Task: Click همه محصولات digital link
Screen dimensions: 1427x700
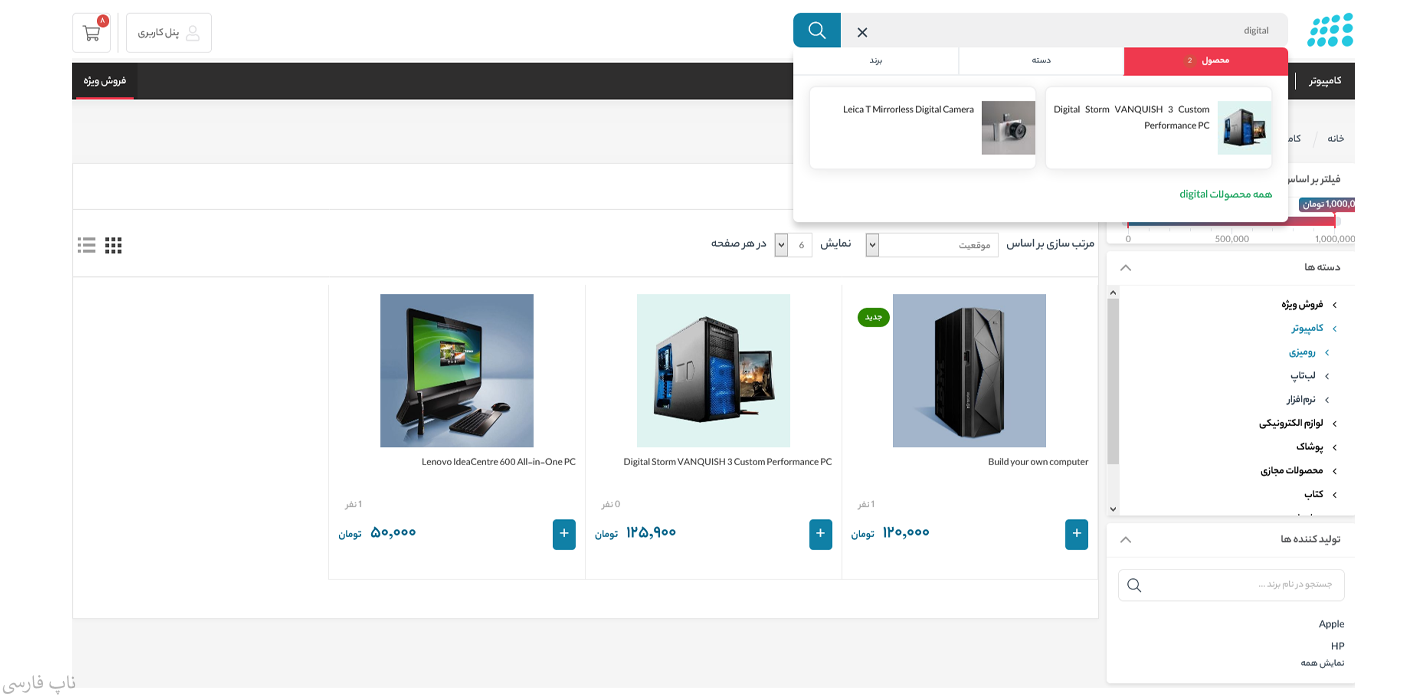Action: click(1225, 194)
